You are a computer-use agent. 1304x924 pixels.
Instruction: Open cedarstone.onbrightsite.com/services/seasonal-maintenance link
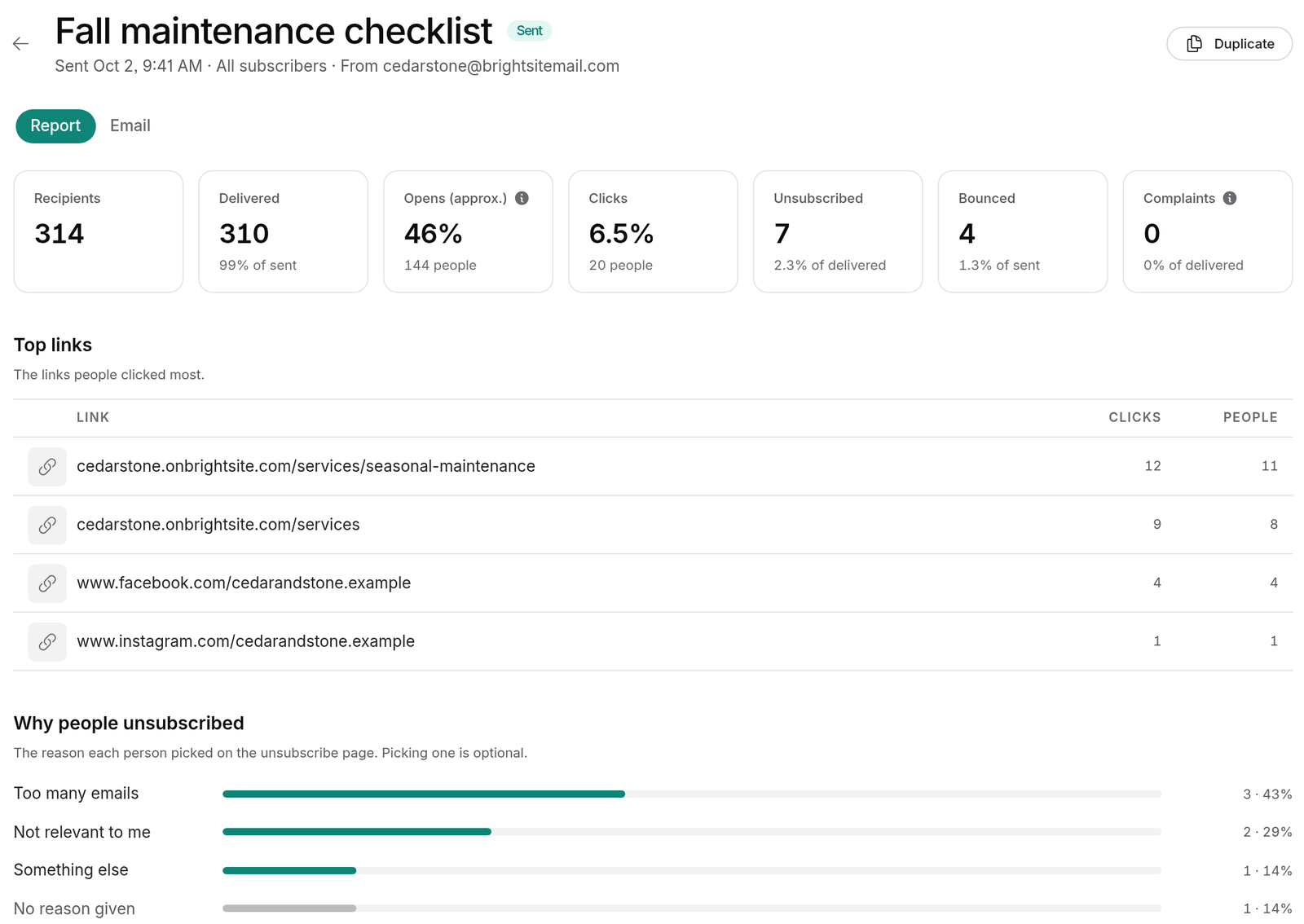click(306, 466)
